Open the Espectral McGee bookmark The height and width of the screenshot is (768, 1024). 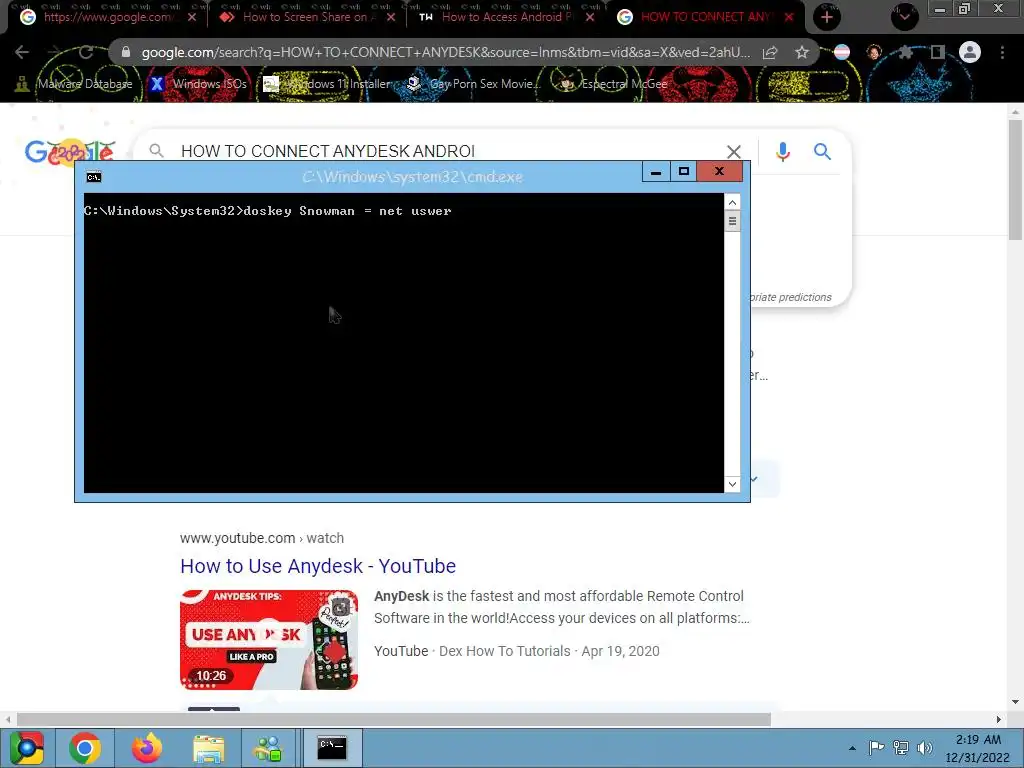point(614,84)
